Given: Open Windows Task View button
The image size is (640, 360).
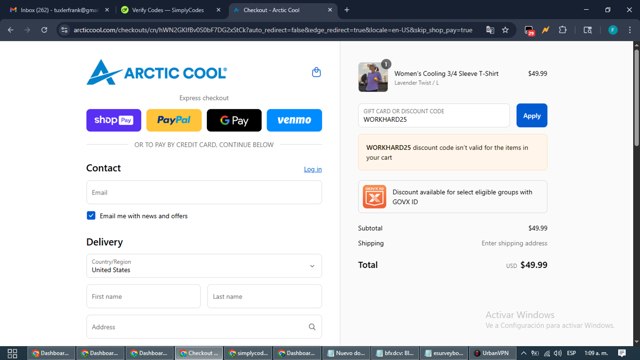Looking at the screenshot, I should pyautogui.click(x=12, y=353).
